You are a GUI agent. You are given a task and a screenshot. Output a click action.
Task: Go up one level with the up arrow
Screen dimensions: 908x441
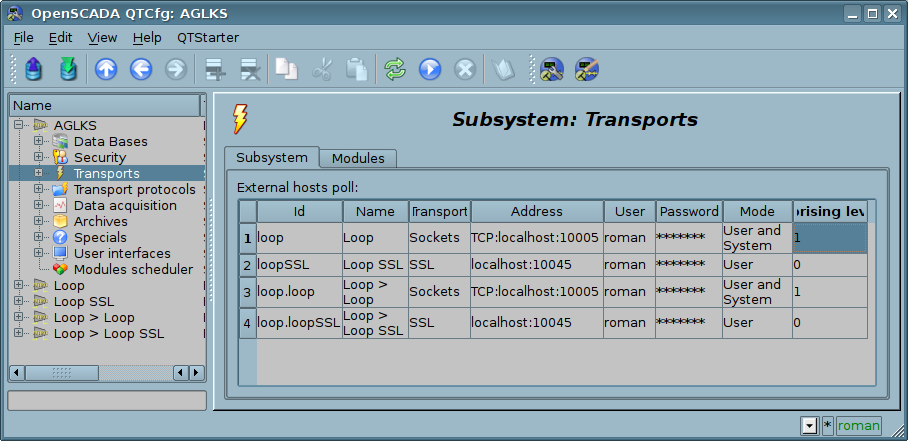pos(106,70)
